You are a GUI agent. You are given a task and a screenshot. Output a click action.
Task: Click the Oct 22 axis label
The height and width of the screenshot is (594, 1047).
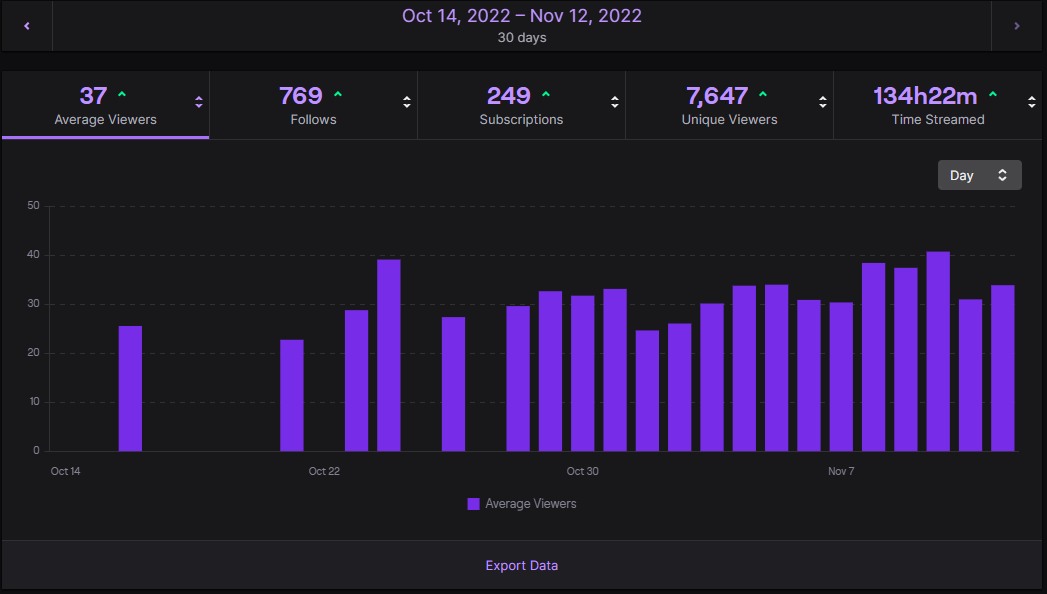[x=324, y=471]
